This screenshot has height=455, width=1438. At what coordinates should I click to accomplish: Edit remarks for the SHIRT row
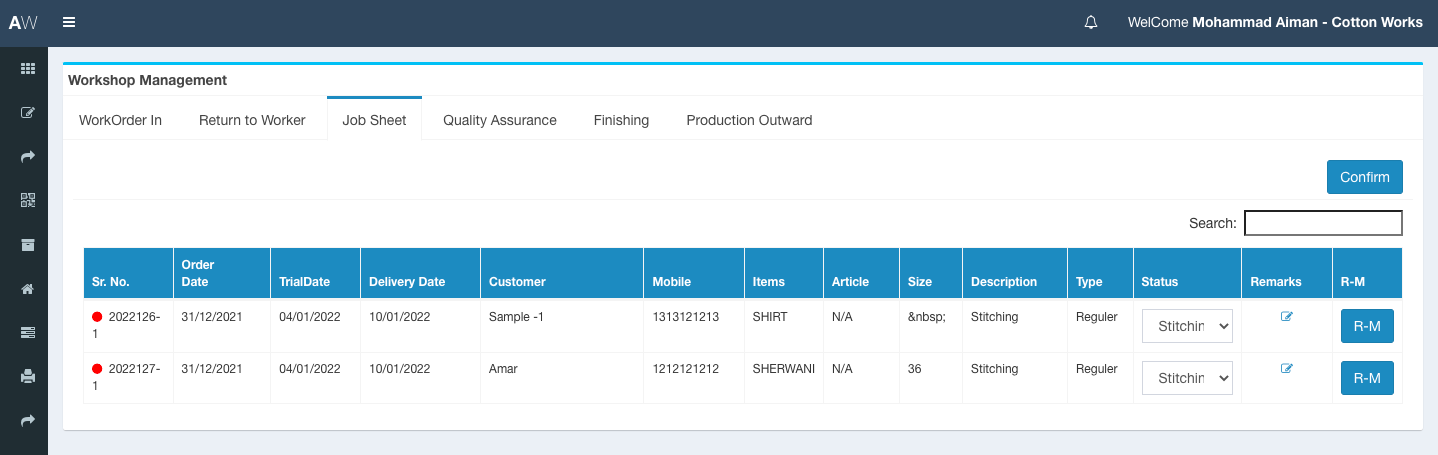(1286, 316)
